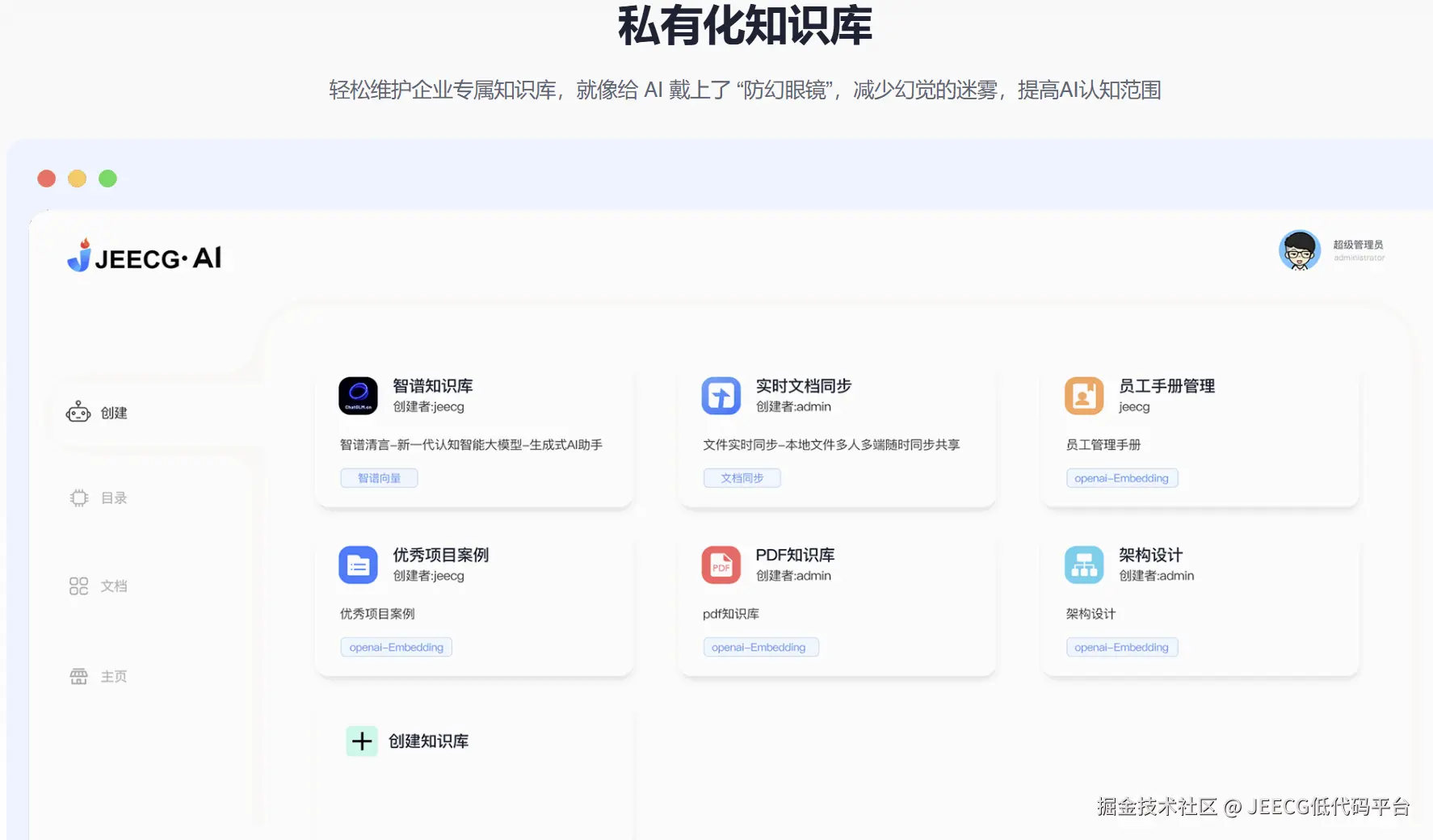
Task: Click the grid icon beside 文档
Action: (x=78, y=586)
